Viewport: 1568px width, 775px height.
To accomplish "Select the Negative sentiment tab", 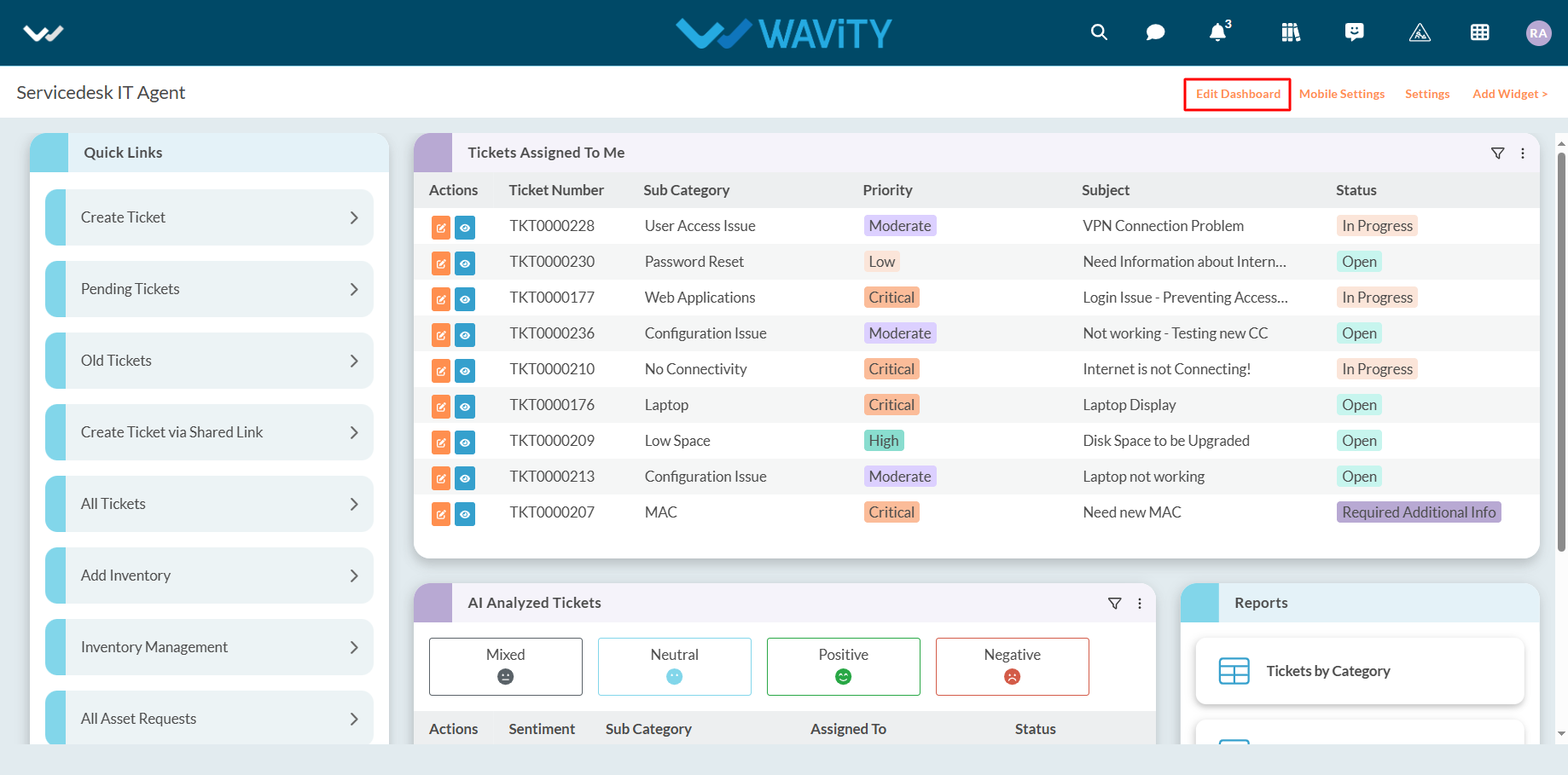I will 1013,667.
